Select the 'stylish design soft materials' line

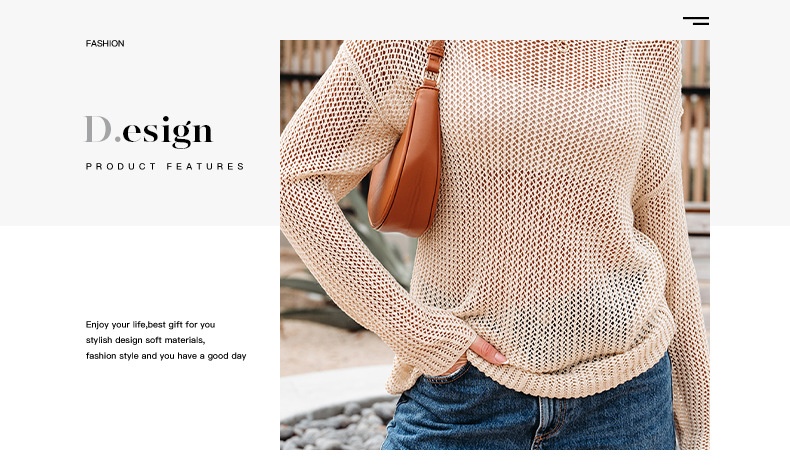(145, 340)
